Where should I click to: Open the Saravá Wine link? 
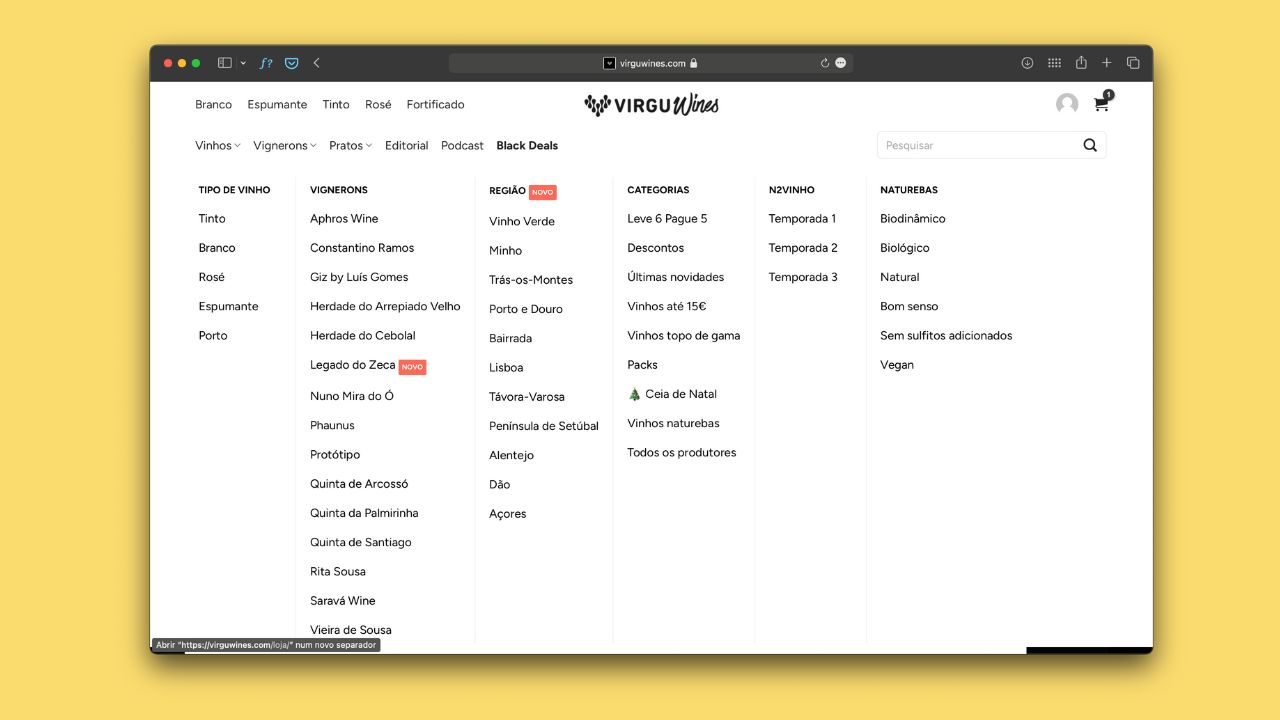click(x=343, y=601)
